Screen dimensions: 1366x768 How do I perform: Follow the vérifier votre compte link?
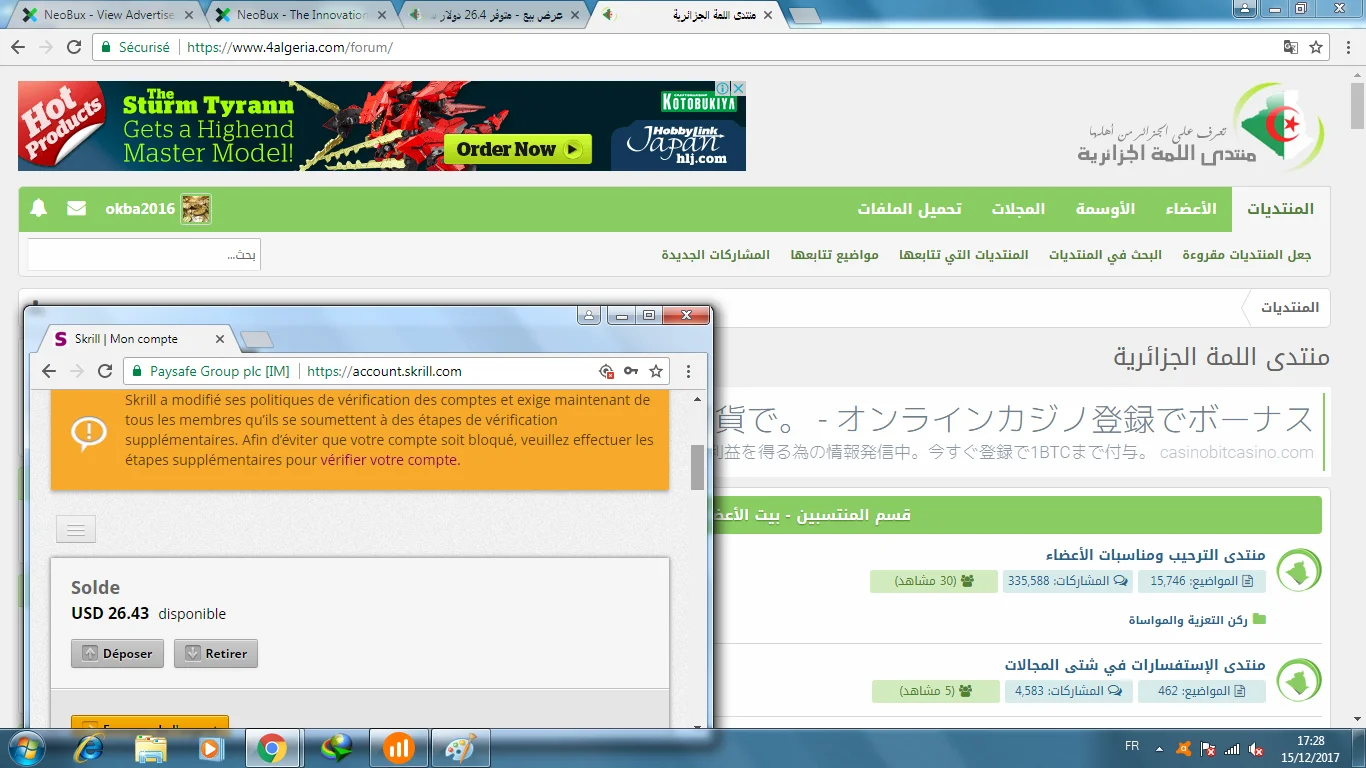(389, 460)
